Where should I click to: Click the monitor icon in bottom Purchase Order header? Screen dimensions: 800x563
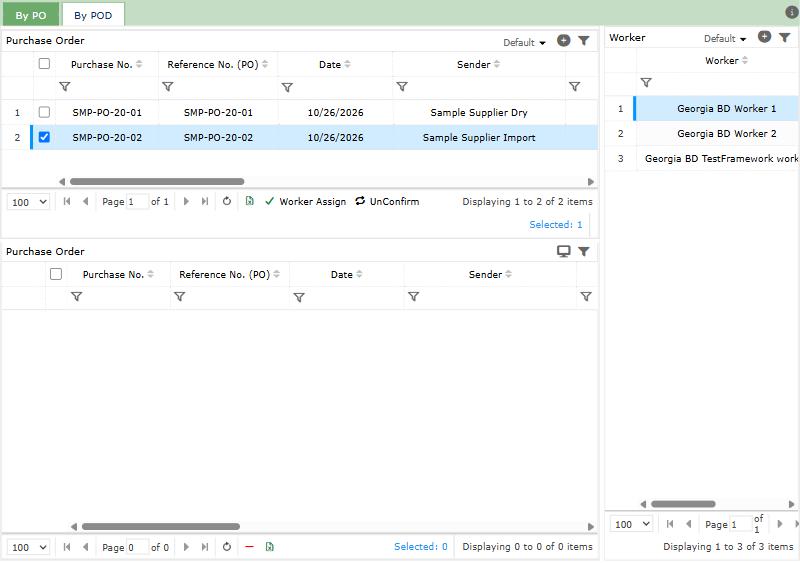point(563,251)
